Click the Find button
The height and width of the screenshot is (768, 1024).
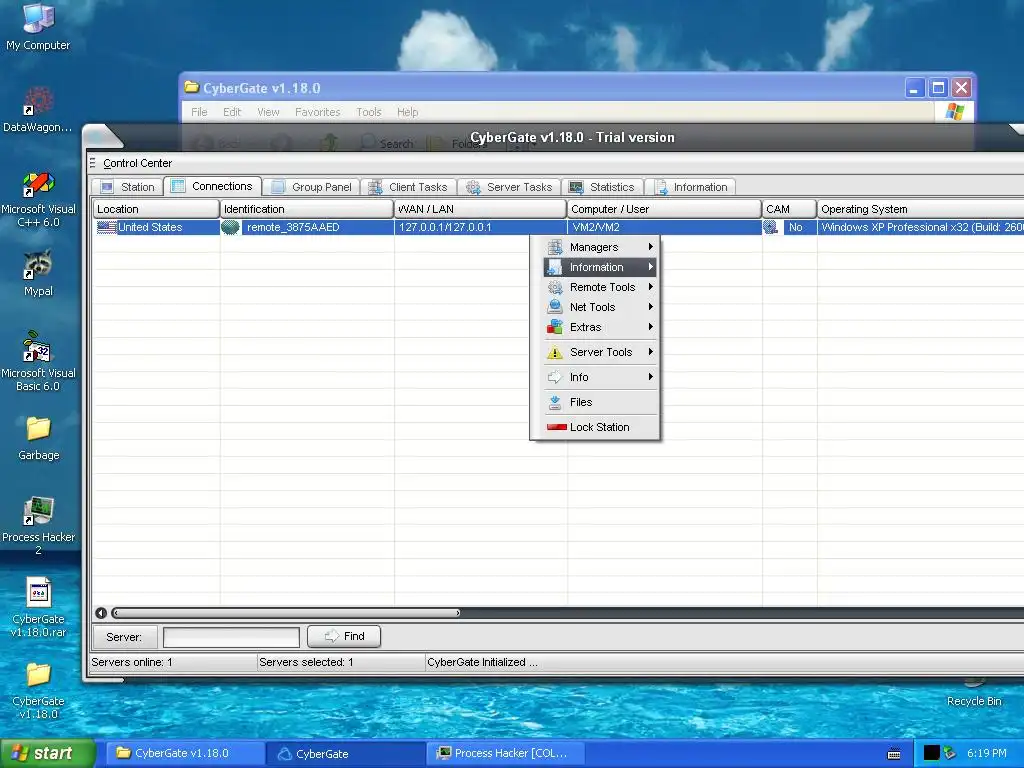point(344,636)
